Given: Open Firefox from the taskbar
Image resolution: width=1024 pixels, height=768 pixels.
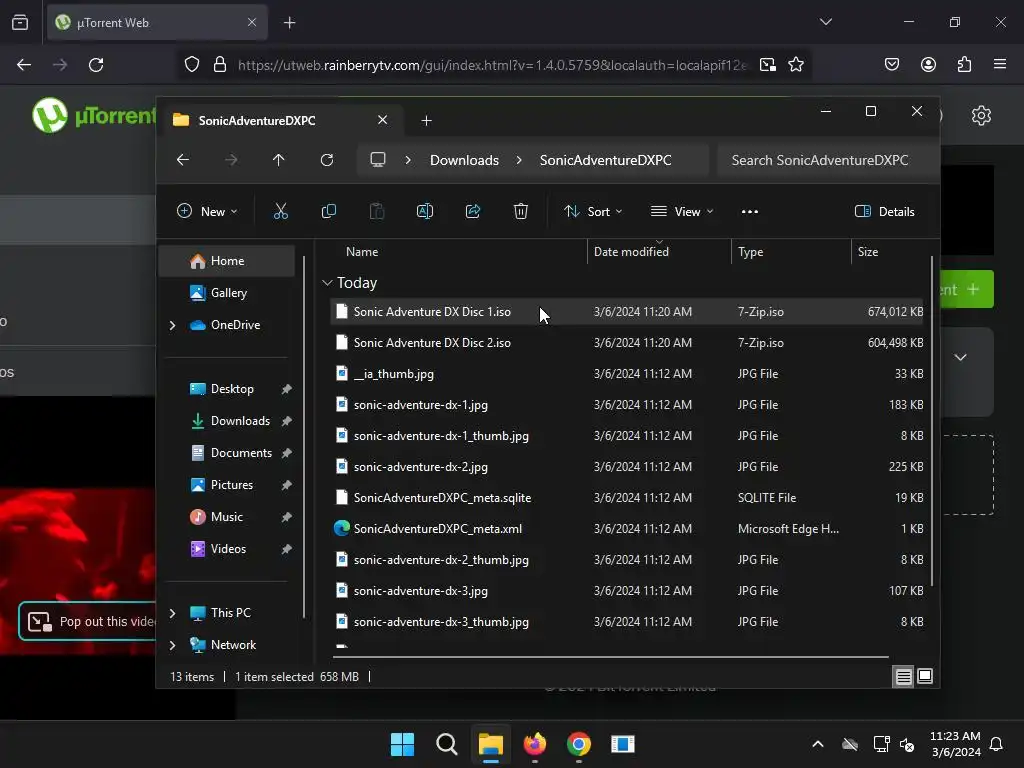Looking at the screenshot, I should 535,744.
